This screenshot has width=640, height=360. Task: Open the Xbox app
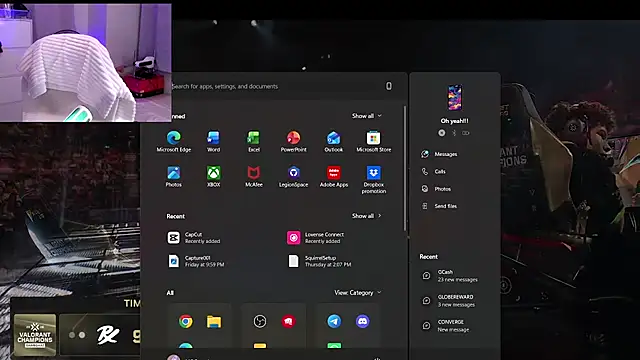click(213, 176)
